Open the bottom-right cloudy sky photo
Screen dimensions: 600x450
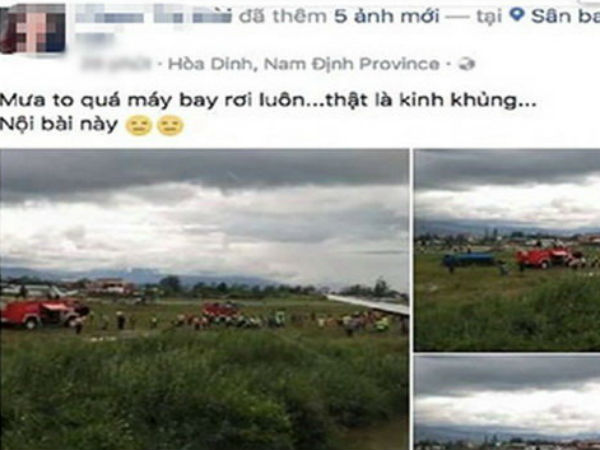[507, 402]
